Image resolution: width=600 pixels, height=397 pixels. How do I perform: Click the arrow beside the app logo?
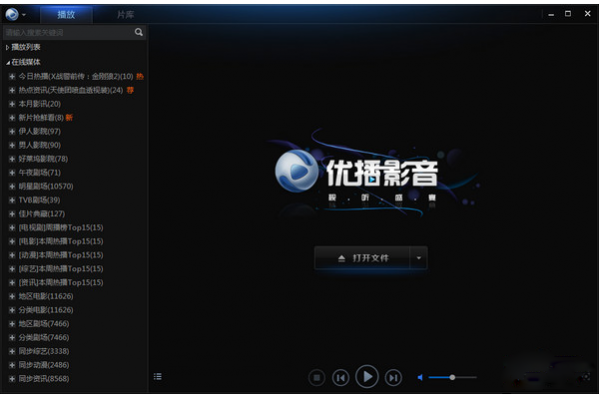[x=24, y=15]
